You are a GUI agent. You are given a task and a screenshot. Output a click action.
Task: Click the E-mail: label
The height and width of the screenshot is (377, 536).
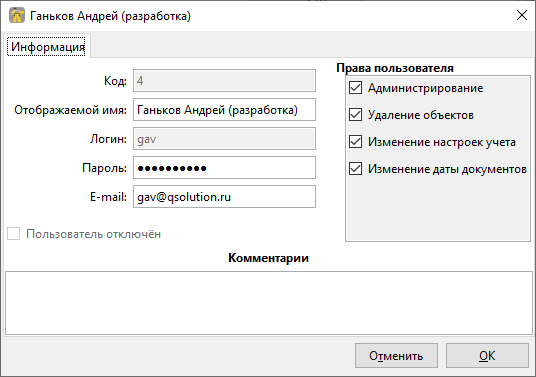tap(108, 197)
